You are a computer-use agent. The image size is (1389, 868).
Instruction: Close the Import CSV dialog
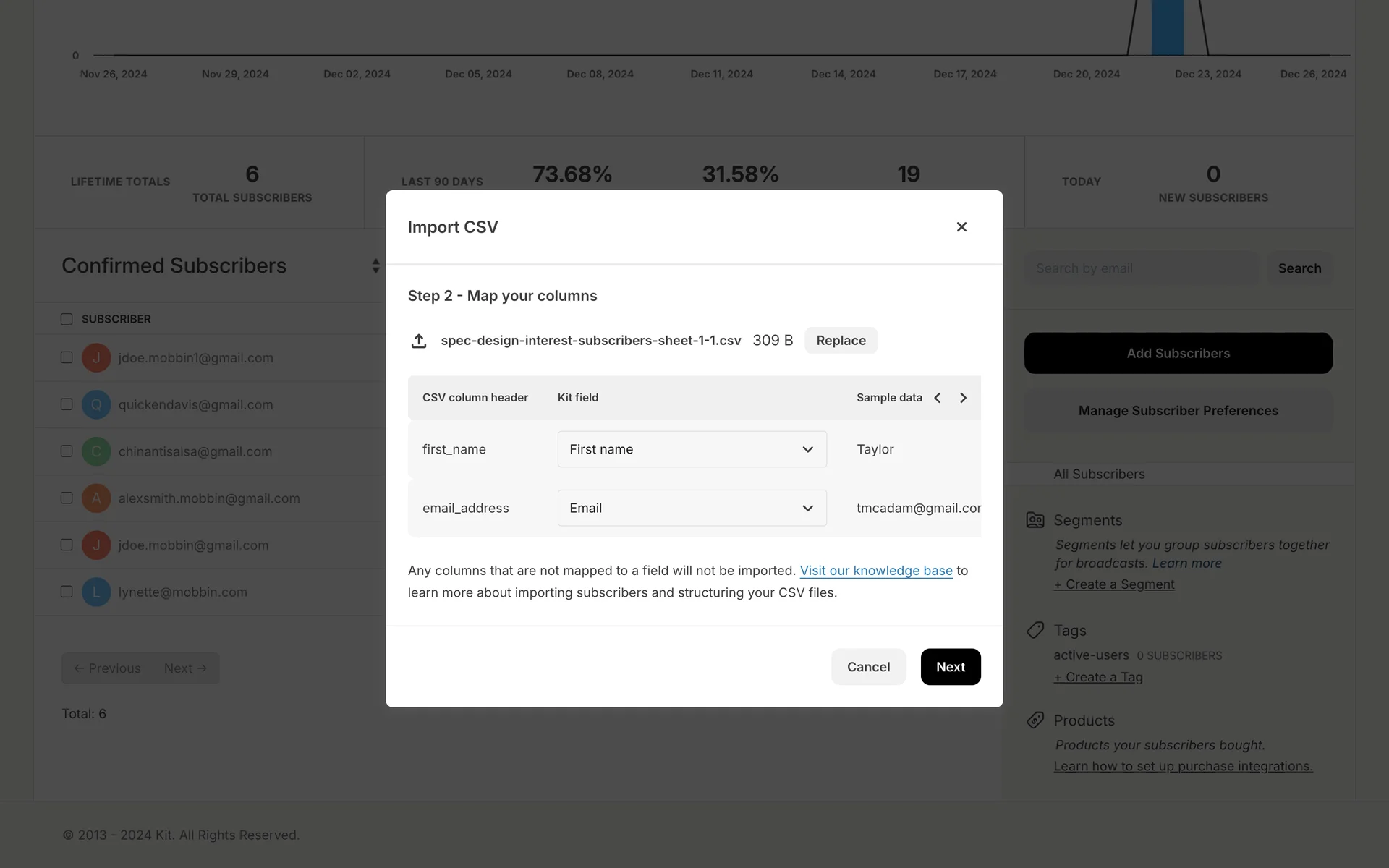click(x=961, y=227)
